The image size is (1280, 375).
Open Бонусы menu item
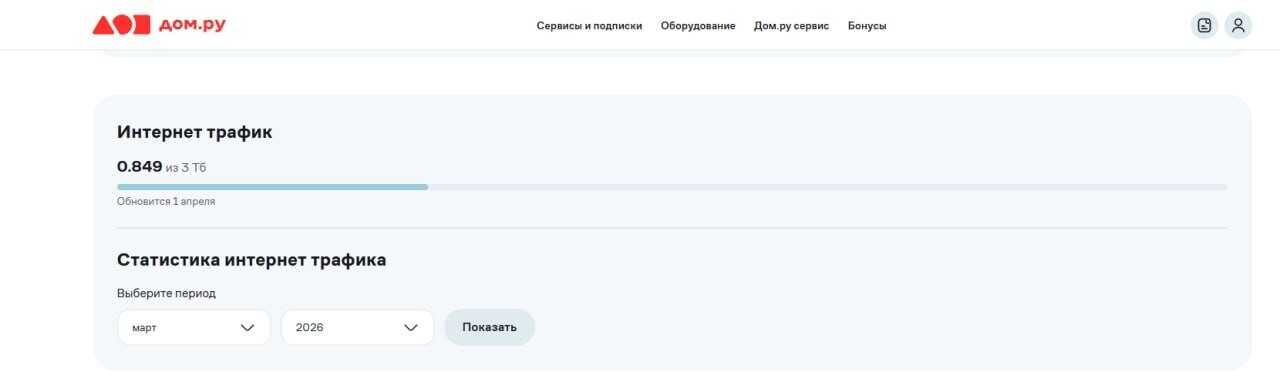(867, 26)
